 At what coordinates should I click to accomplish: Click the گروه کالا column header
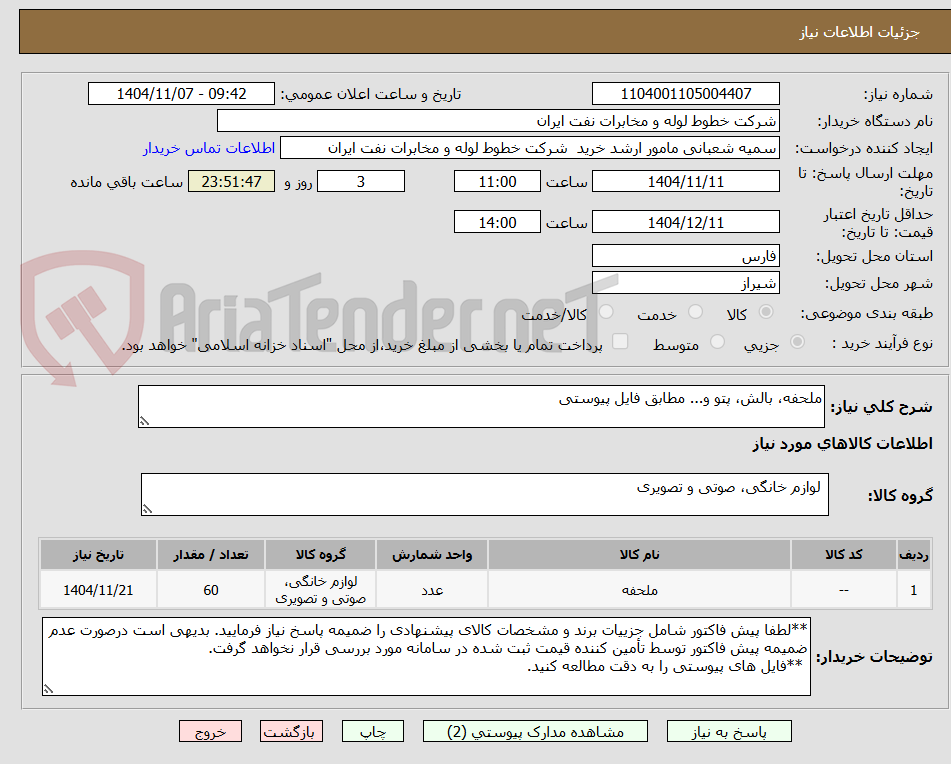320,554
